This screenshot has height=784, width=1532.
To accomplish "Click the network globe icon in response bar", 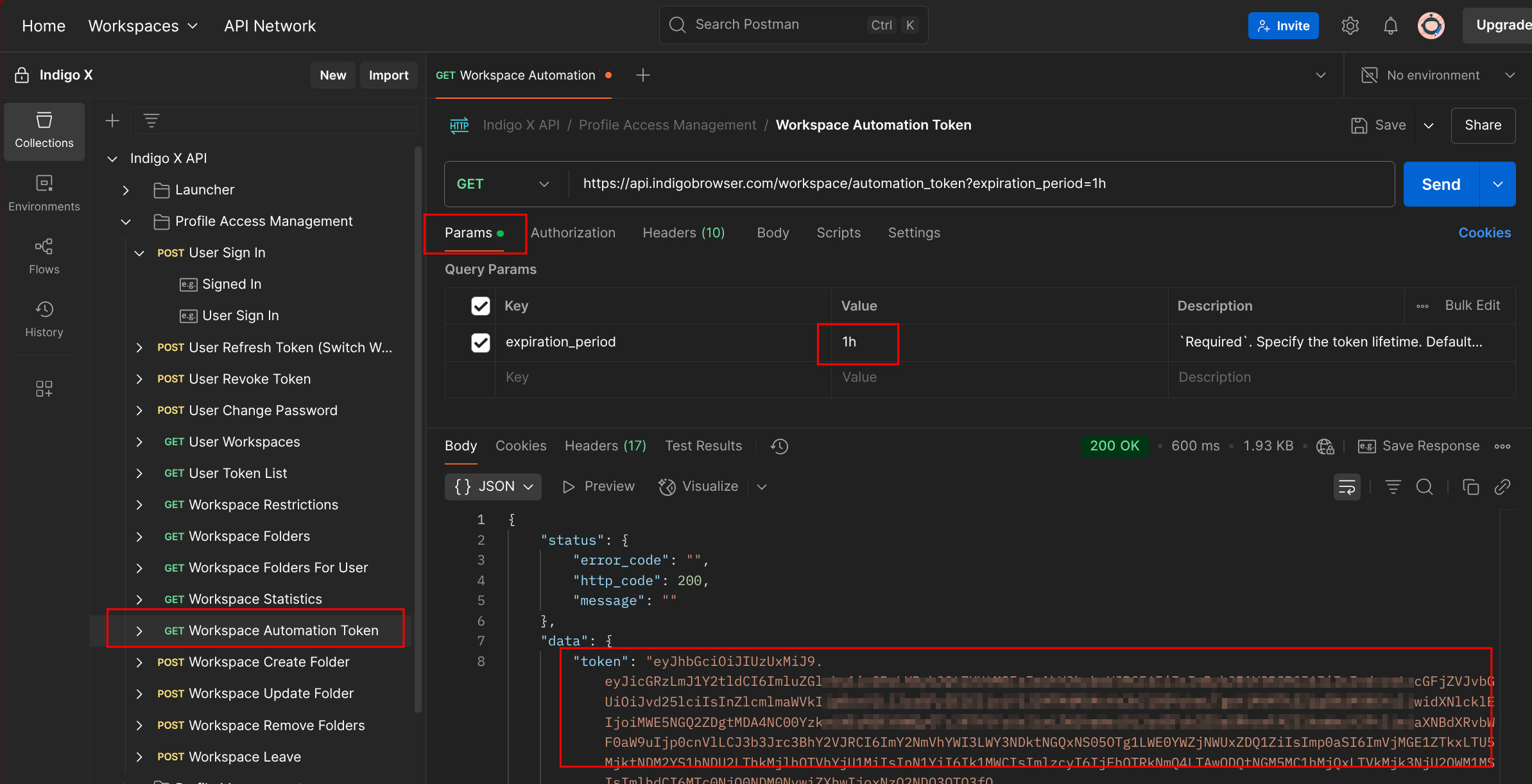I will (1325, 446).
